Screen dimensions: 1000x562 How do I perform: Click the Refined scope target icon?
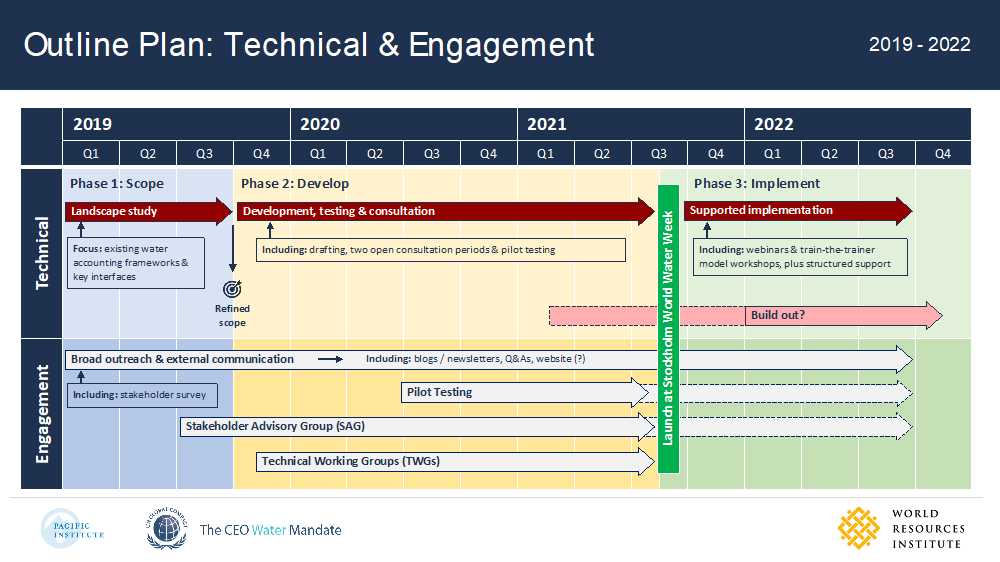(232, 289)
